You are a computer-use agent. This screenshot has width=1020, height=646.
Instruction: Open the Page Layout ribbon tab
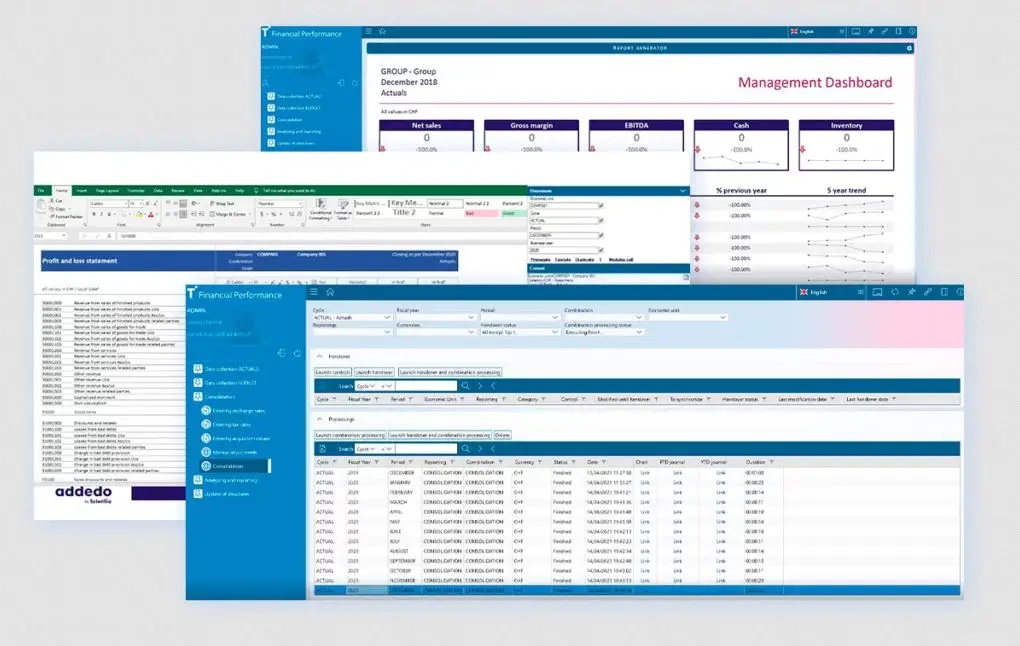click(x=106, y=189)
